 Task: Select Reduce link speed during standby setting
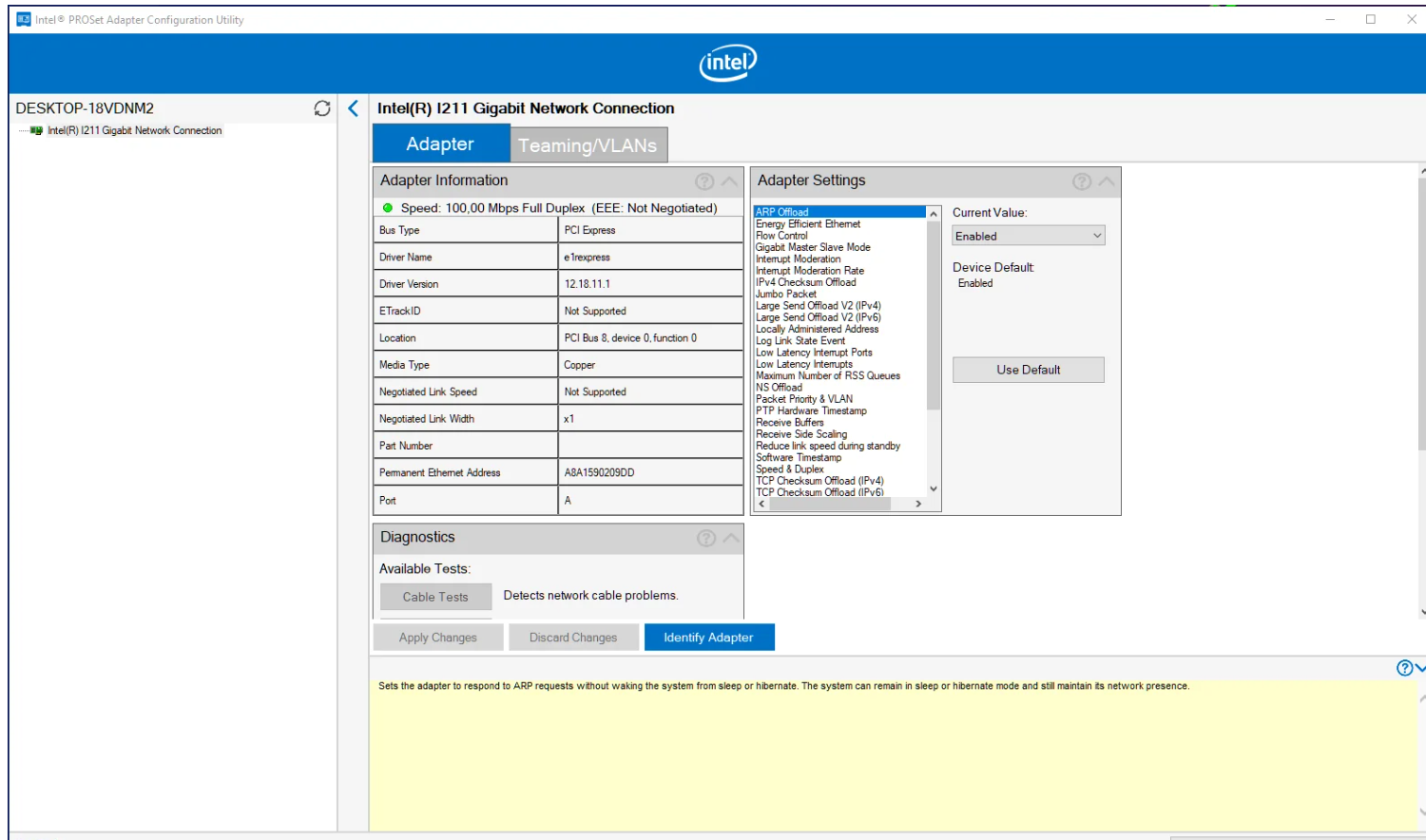828,446
